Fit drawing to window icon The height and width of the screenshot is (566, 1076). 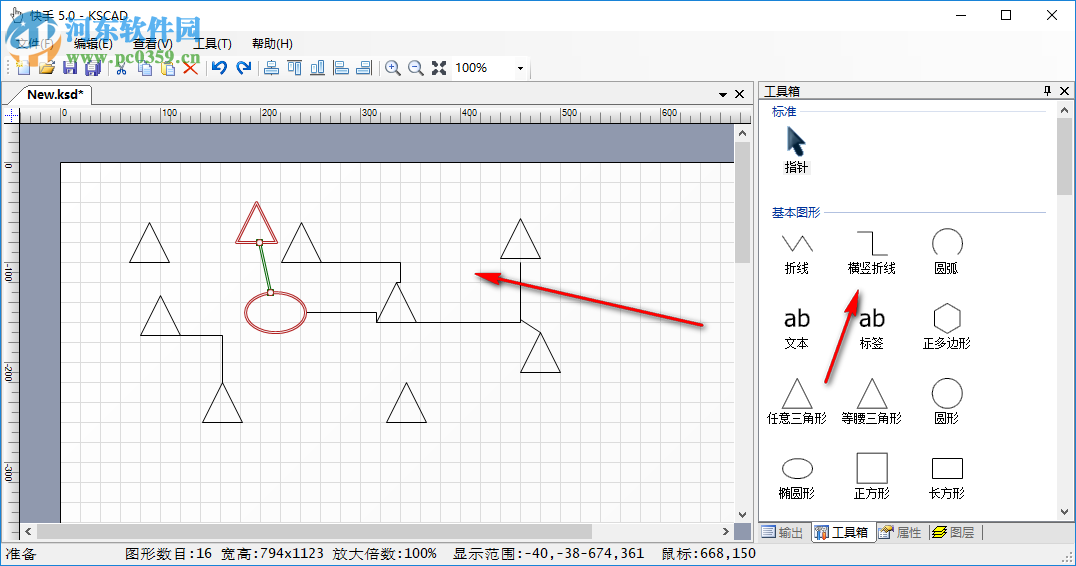(439, 68)
